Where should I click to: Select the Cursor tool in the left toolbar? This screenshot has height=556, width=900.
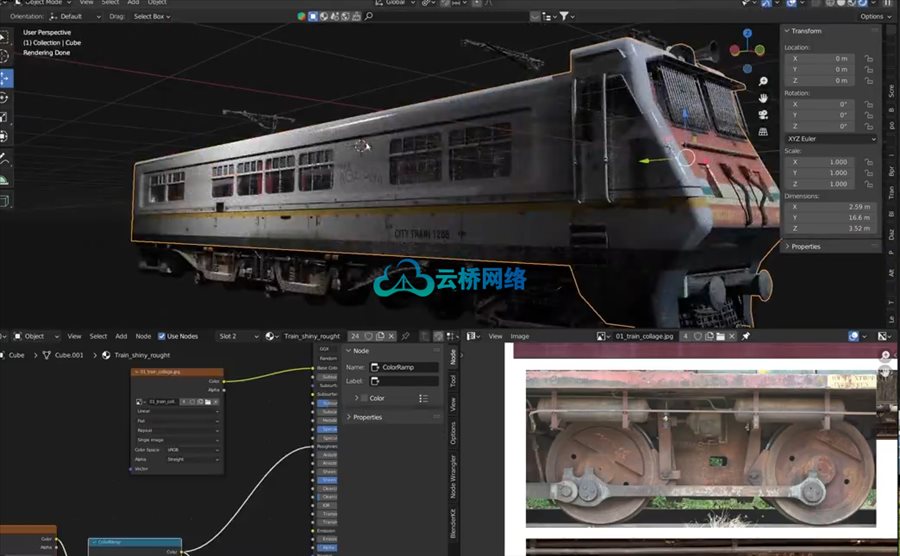4,56
